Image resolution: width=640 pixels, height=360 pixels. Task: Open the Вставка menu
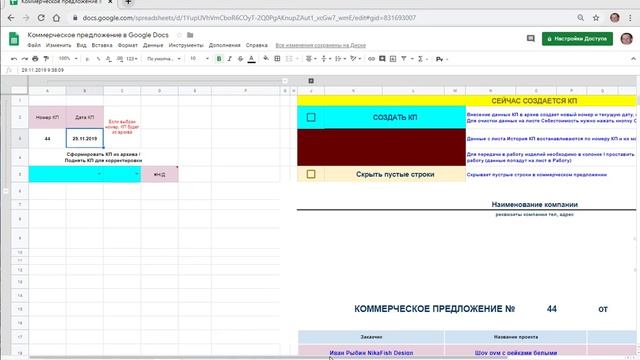click(102, 45)
